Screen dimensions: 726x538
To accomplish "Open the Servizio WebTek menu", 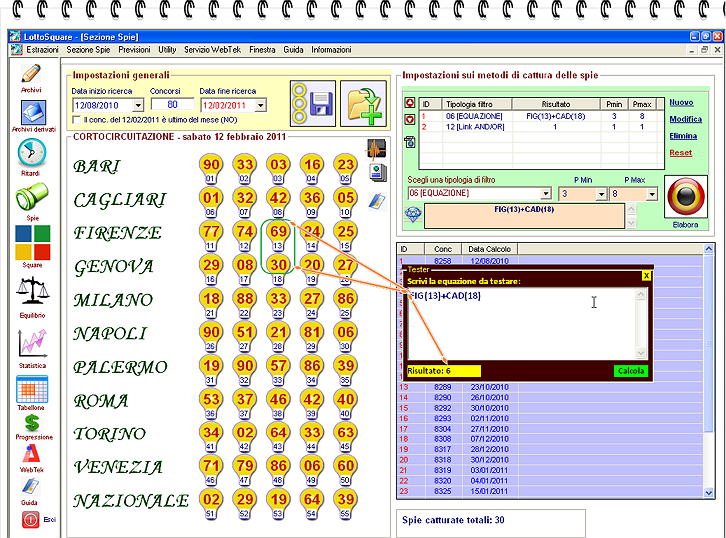I will [212, 50].
